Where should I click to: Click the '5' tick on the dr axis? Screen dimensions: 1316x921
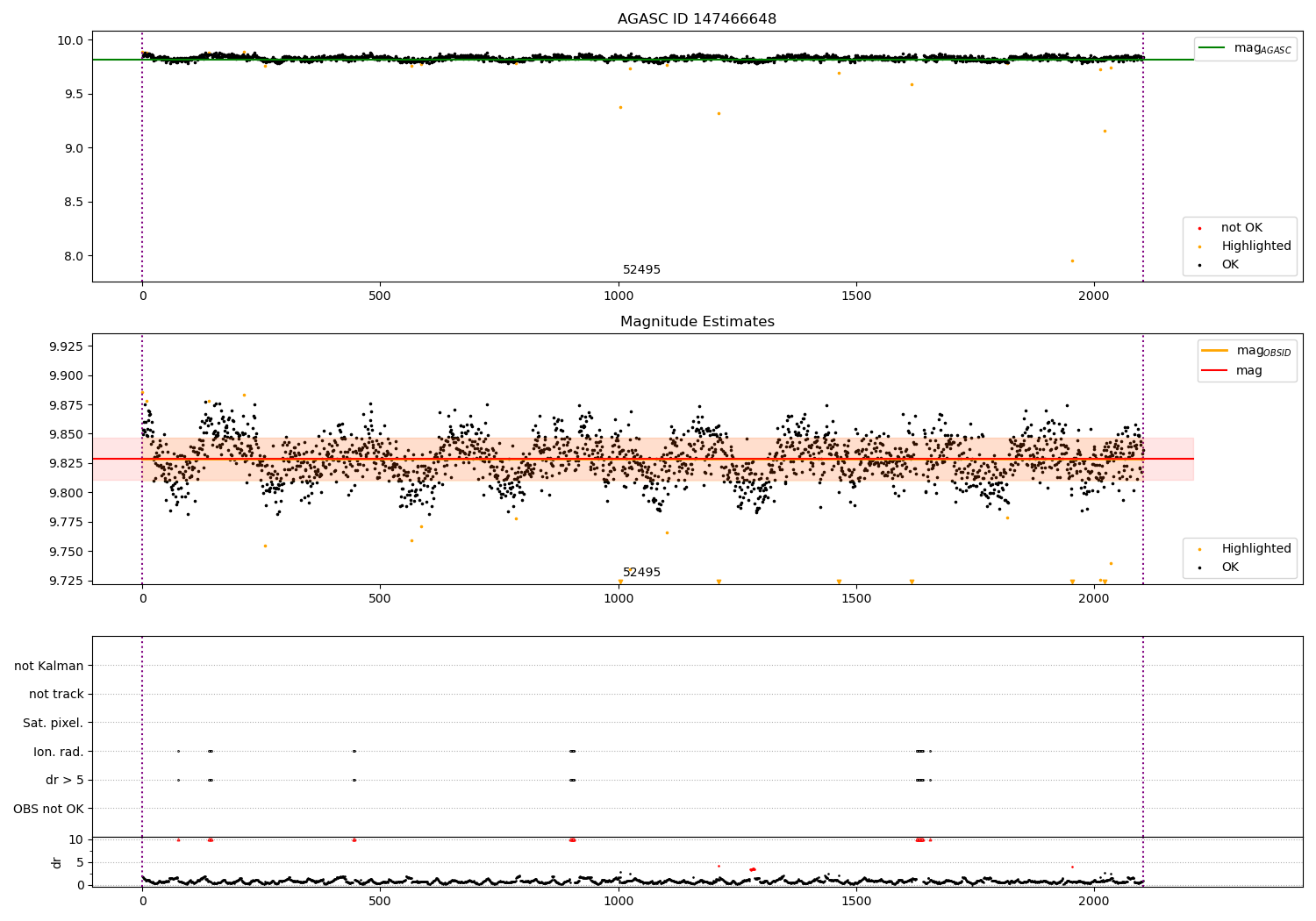pyautogui.click(x=80, y=862)
